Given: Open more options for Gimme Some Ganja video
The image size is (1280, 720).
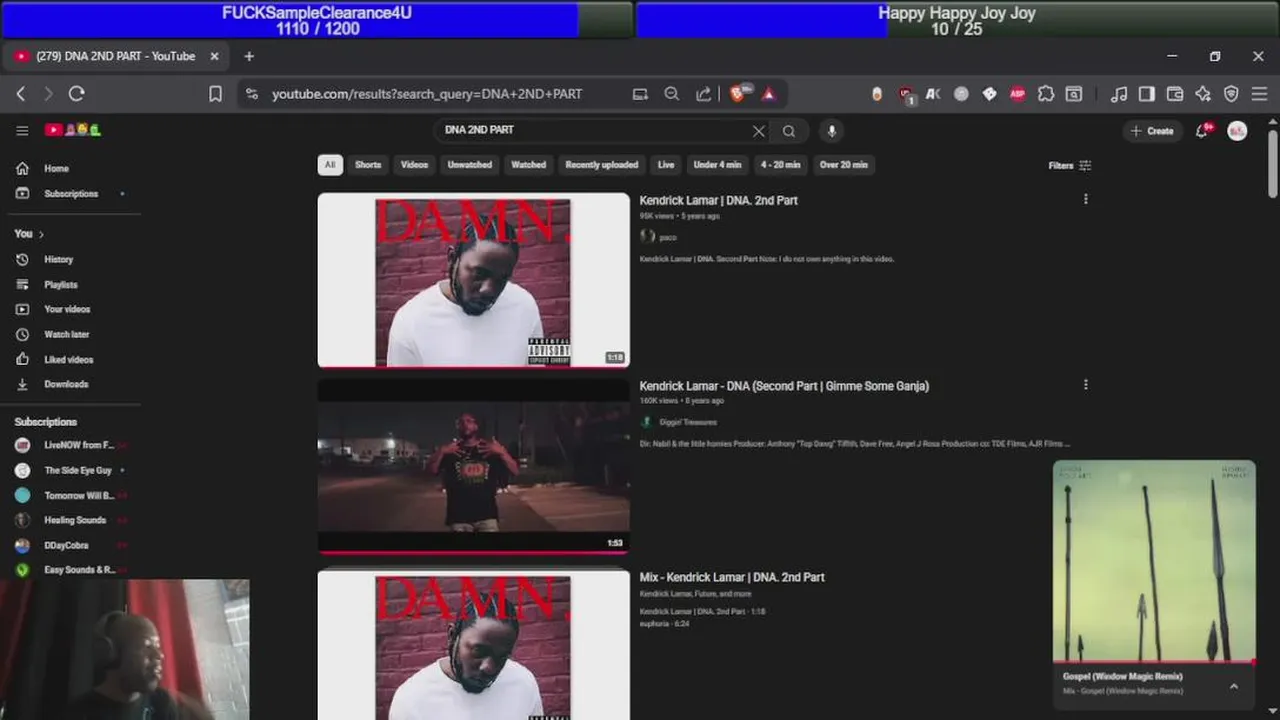Looking at the screenshot, I should pyautogui.click(x=1086, y=384).
